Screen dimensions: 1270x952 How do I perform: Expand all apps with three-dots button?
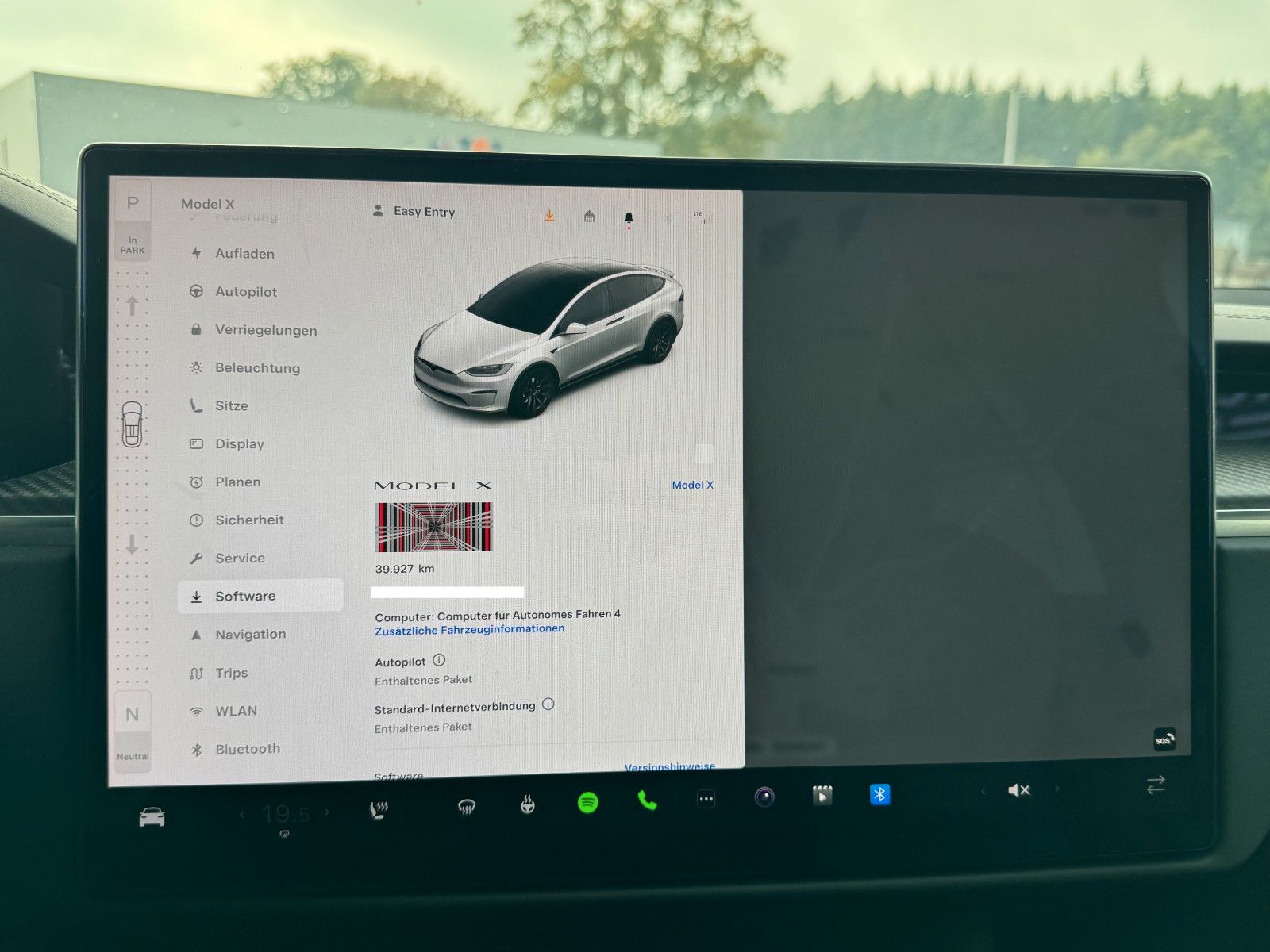click(706, 799)
